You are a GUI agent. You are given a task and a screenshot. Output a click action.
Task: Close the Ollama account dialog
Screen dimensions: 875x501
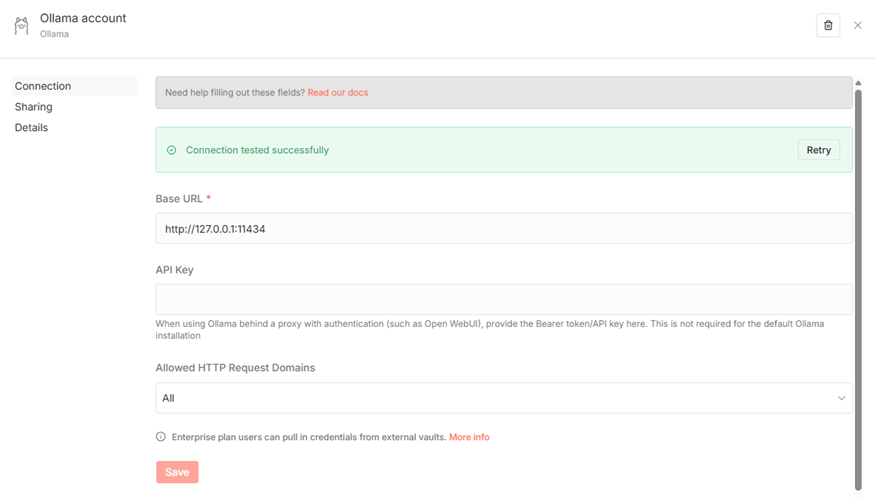point(858,26)
